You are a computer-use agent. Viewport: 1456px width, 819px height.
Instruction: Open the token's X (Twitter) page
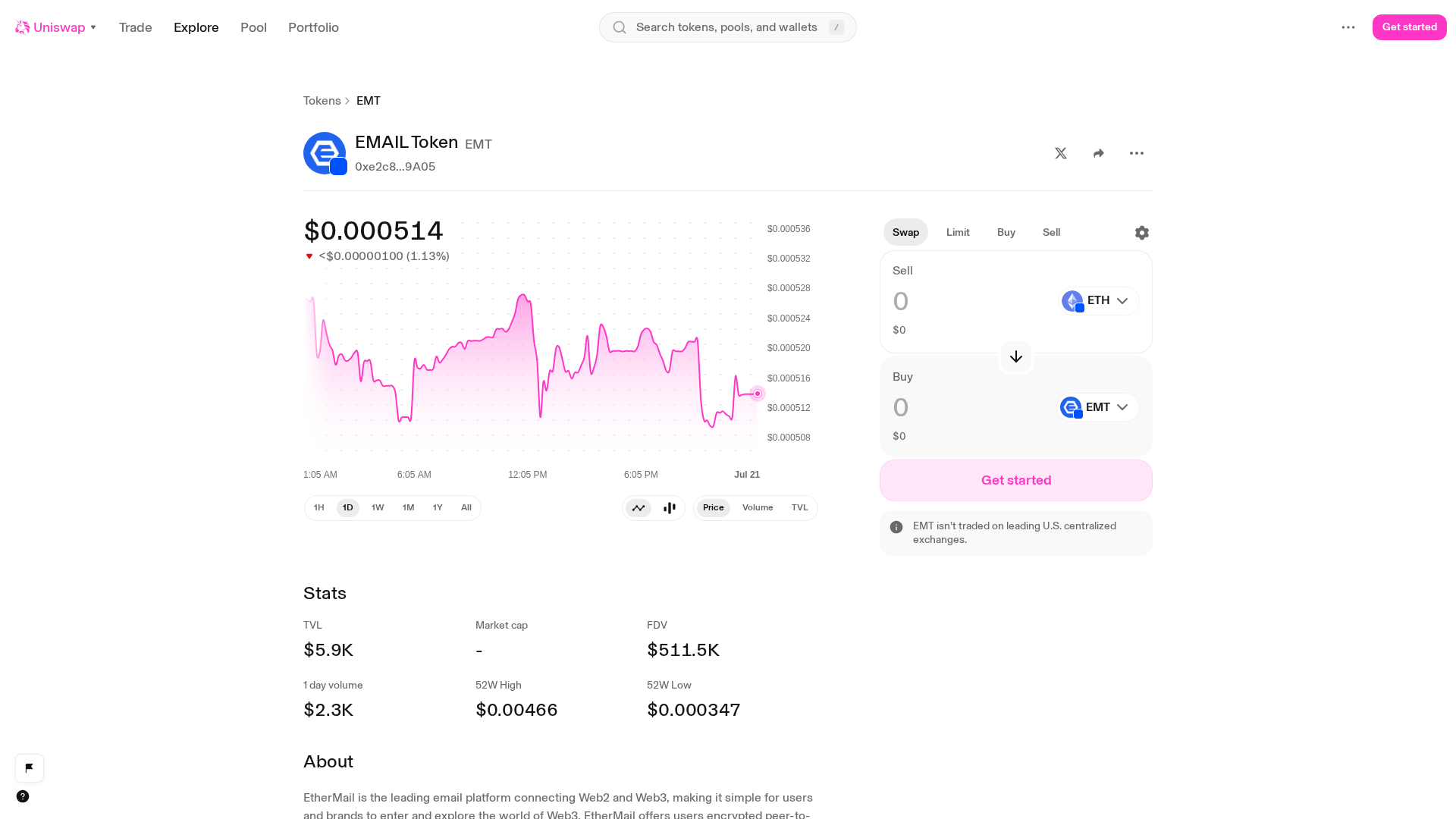pos(1061,153)
